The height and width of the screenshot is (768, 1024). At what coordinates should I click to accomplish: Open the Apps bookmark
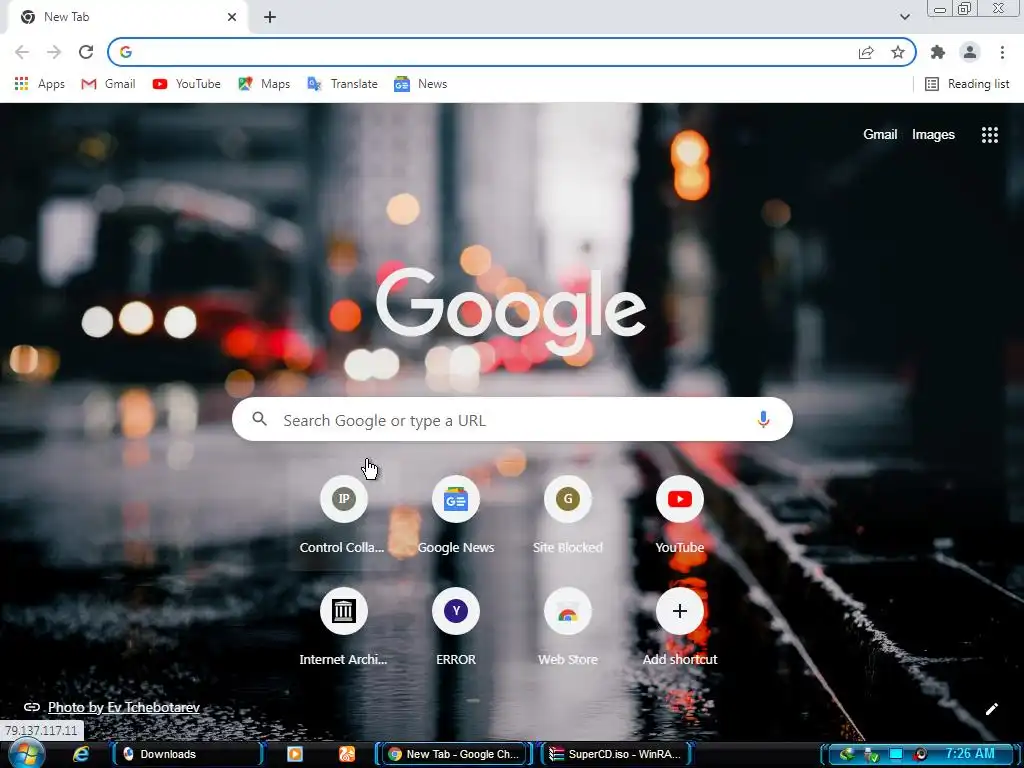(40, 84)
